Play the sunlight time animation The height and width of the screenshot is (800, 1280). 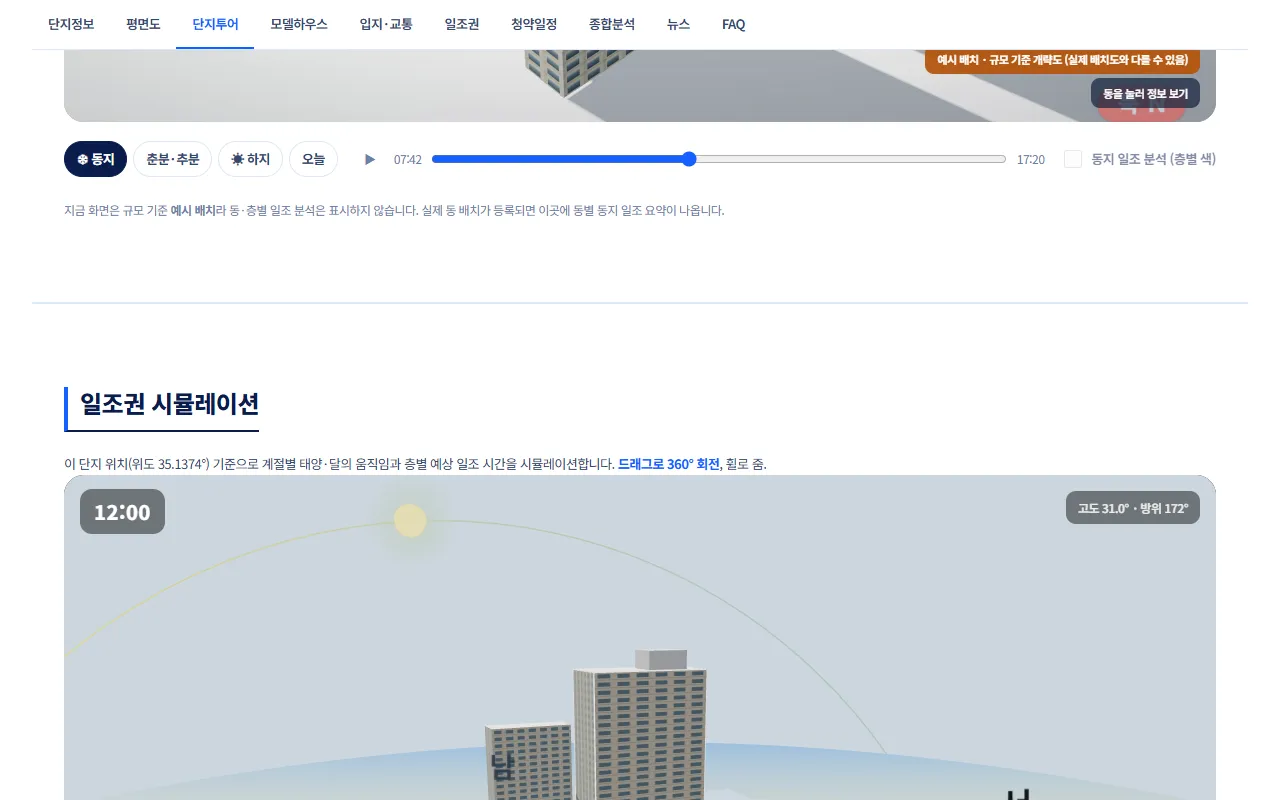(x=370, y=159)
